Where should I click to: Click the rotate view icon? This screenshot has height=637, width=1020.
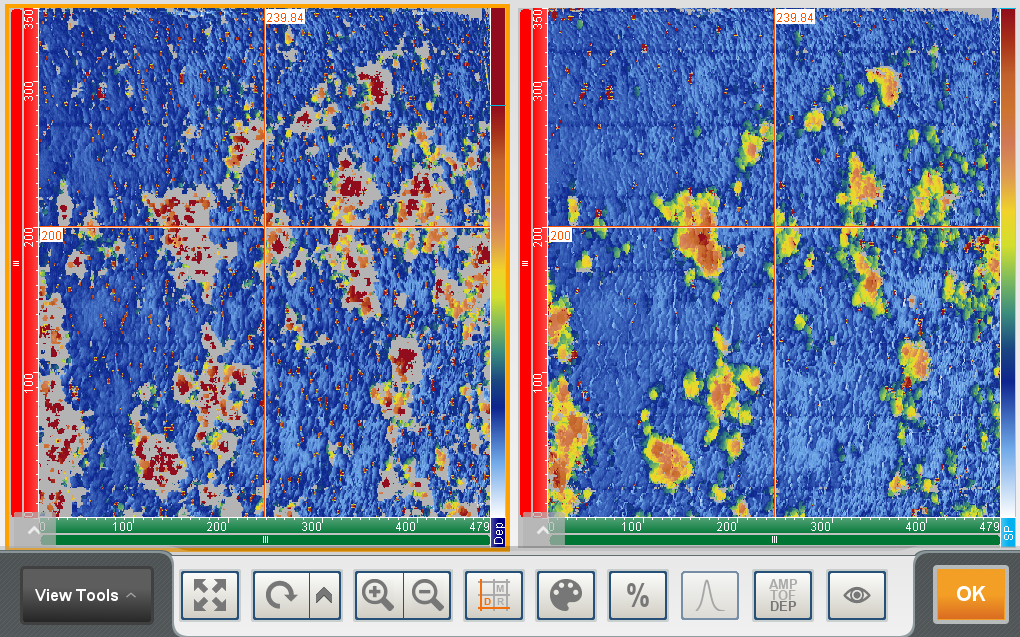[x=281, y=594]
